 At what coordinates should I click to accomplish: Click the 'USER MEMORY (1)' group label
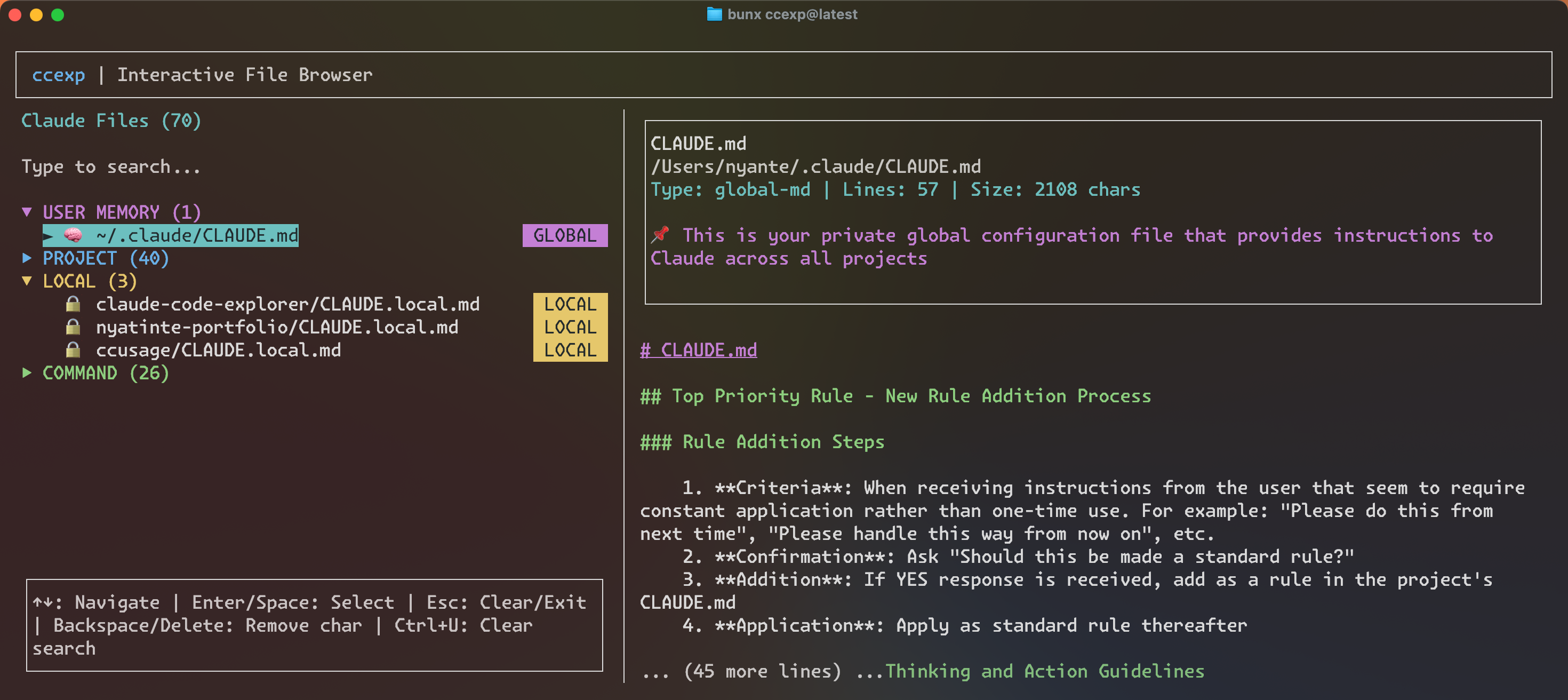click(122, 212)
